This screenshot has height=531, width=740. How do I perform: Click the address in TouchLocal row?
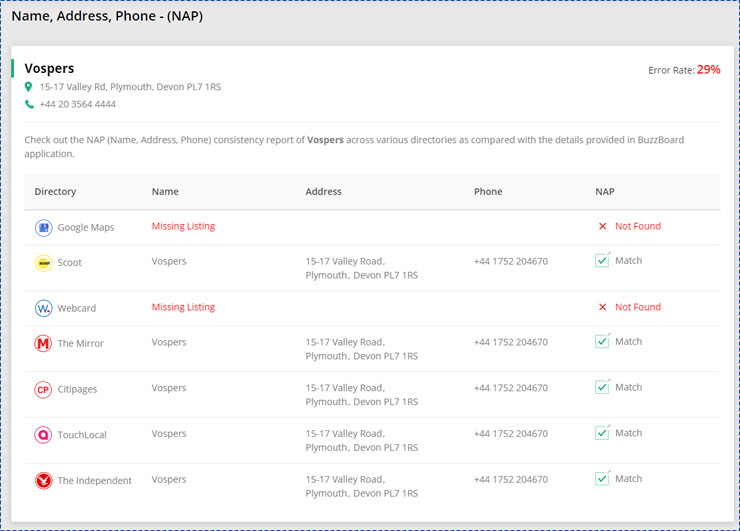point(362,440)
